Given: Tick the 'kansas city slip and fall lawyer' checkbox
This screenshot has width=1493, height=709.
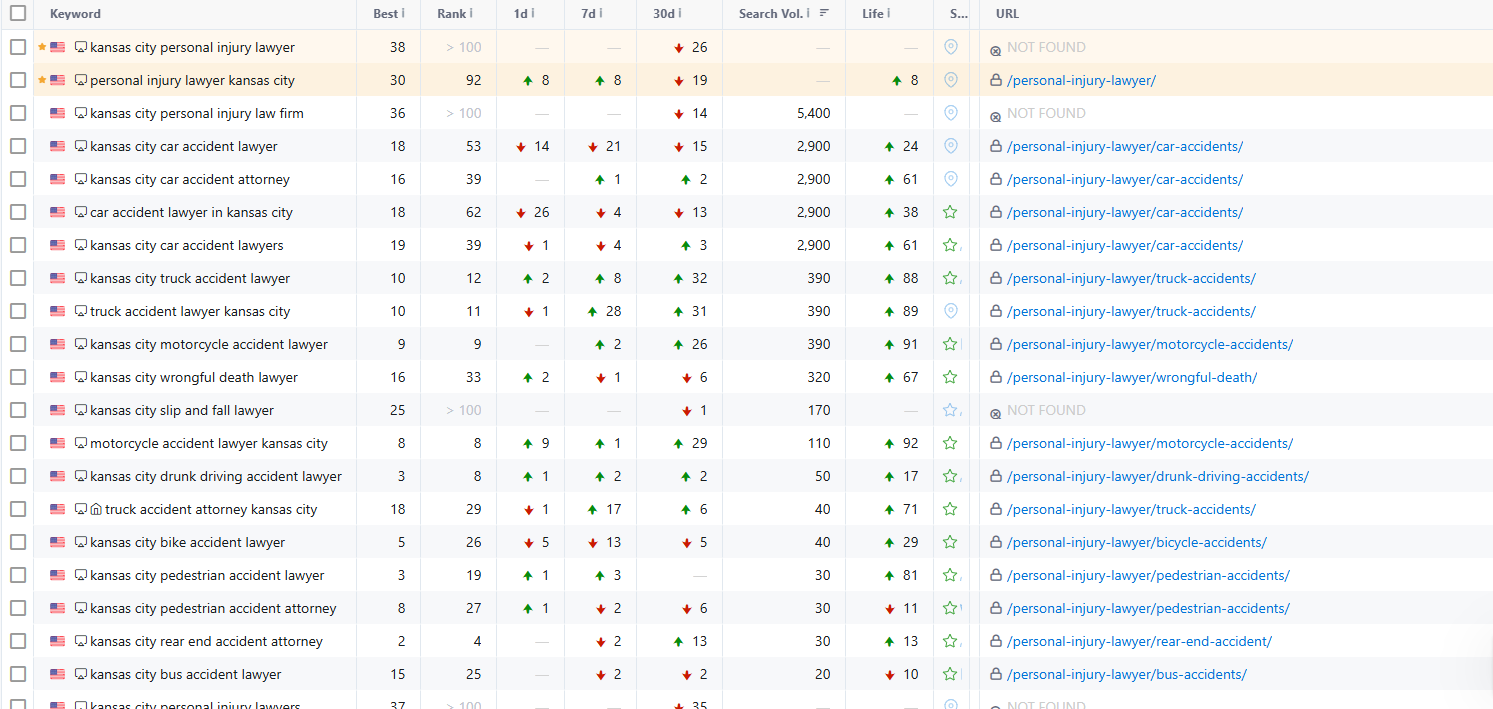Looking at the screenshot, I should point(18,410).
